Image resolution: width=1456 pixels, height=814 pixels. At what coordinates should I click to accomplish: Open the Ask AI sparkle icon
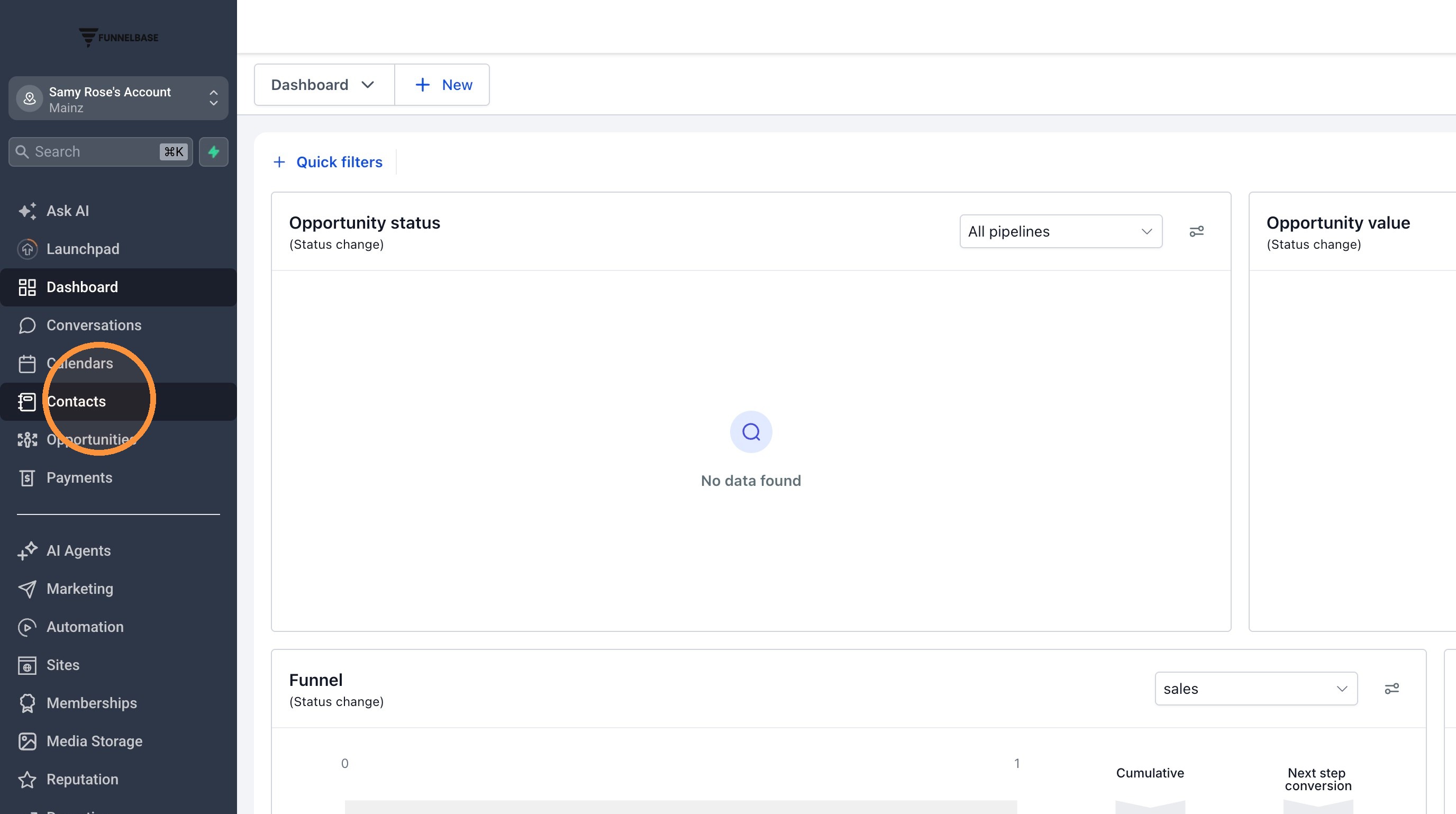[x=27, y=211]
